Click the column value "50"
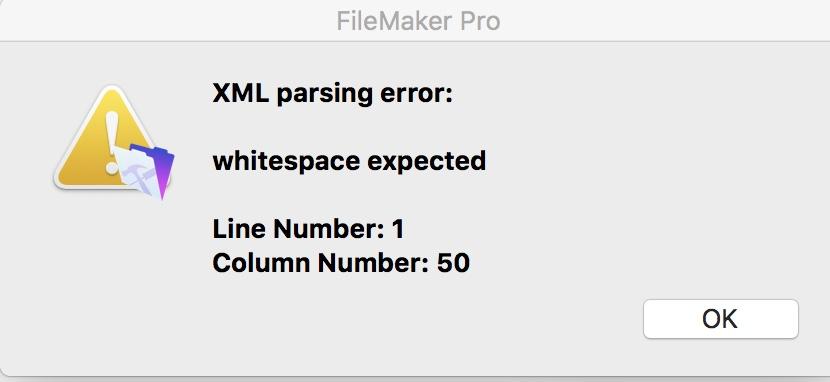 click(453, 263)
